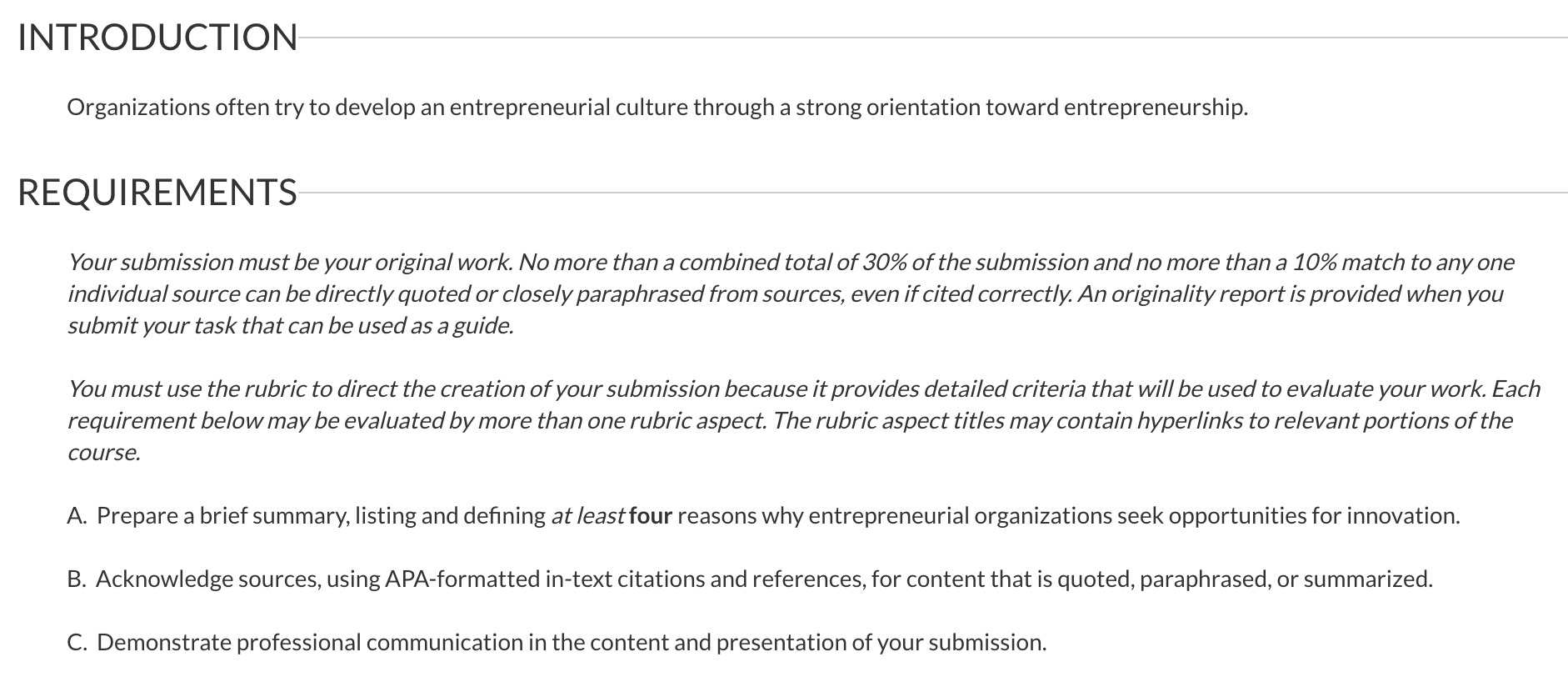Click 'presentation of your submission' text

[881, 643]
